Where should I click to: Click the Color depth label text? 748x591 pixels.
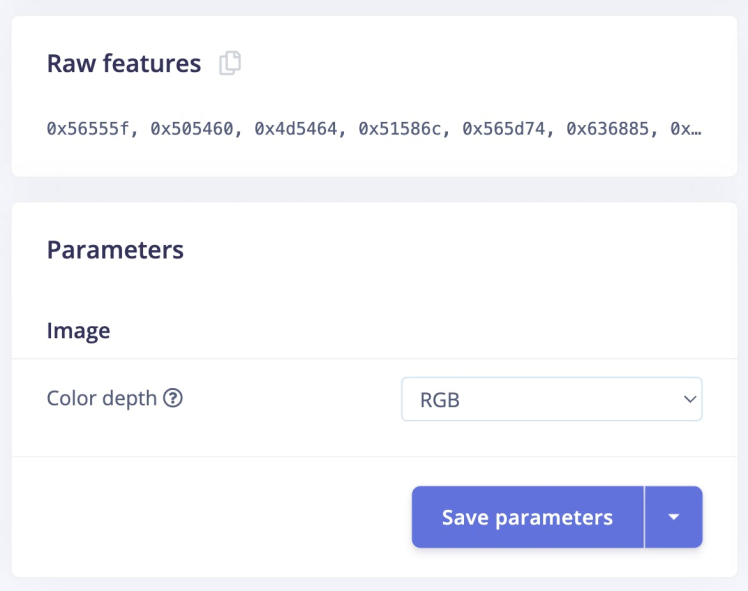click(x=101, y=398)
